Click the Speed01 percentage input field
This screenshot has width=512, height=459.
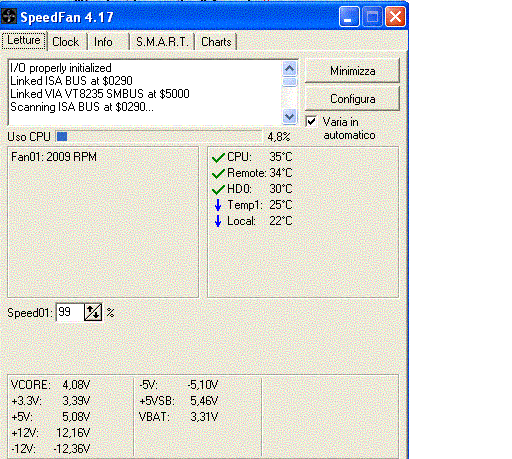pyautogui.click(x=70, y=312)
